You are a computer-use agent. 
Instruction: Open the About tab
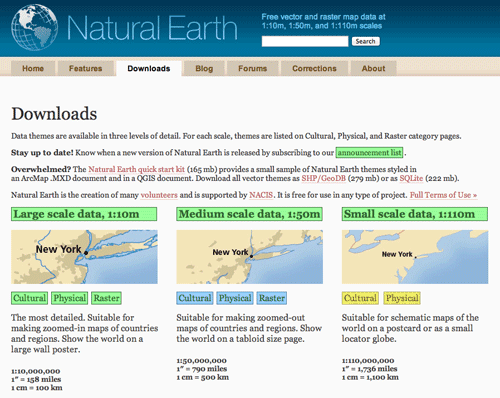373,68
